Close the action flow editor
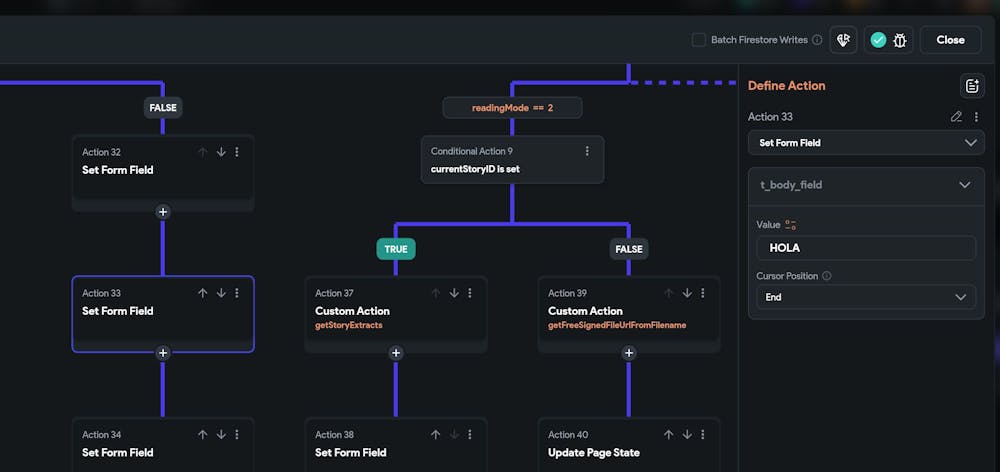Viewport: 1000px width, 472px height. click(950, 40)
